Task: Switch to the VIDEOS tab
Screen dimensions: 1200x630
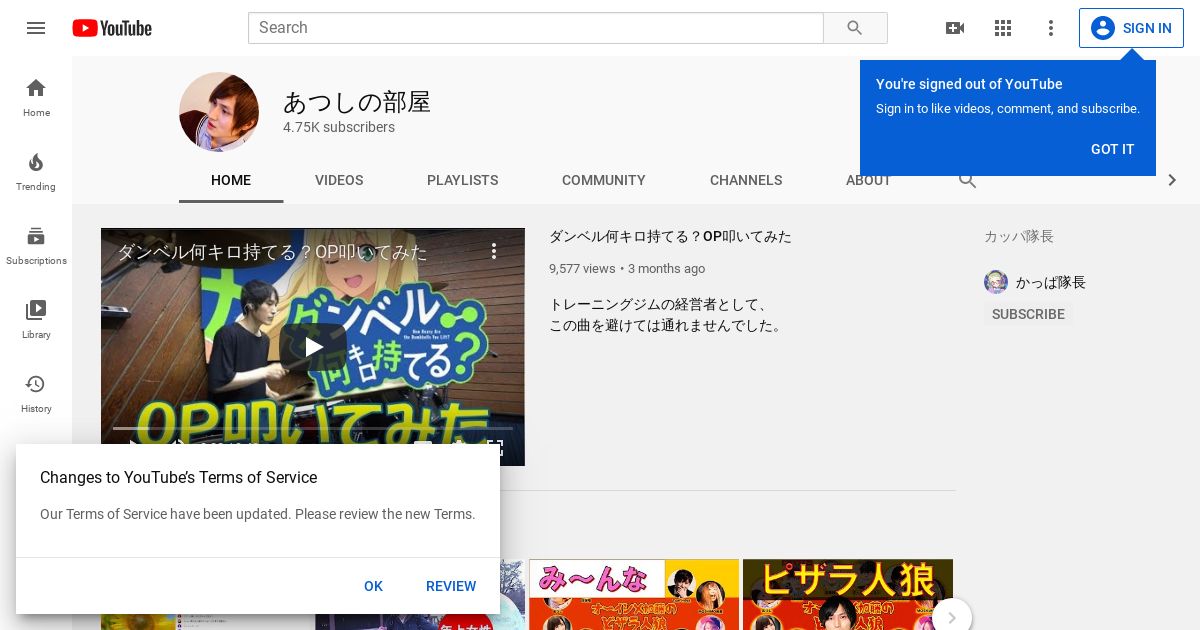Action: (339, 180)
